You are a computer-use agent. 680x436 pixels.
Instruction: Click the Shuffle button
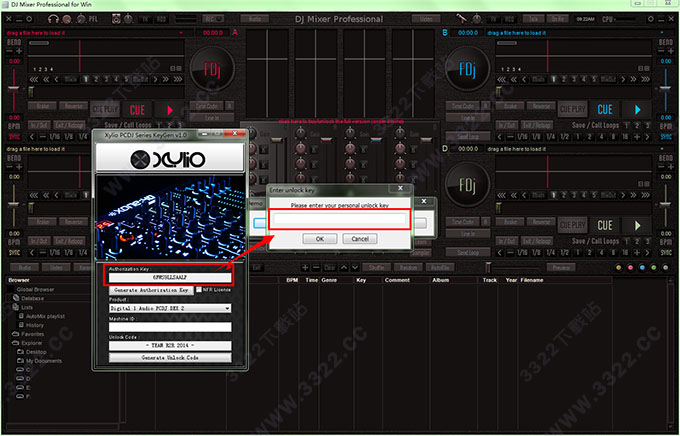[x=376, y=268]
